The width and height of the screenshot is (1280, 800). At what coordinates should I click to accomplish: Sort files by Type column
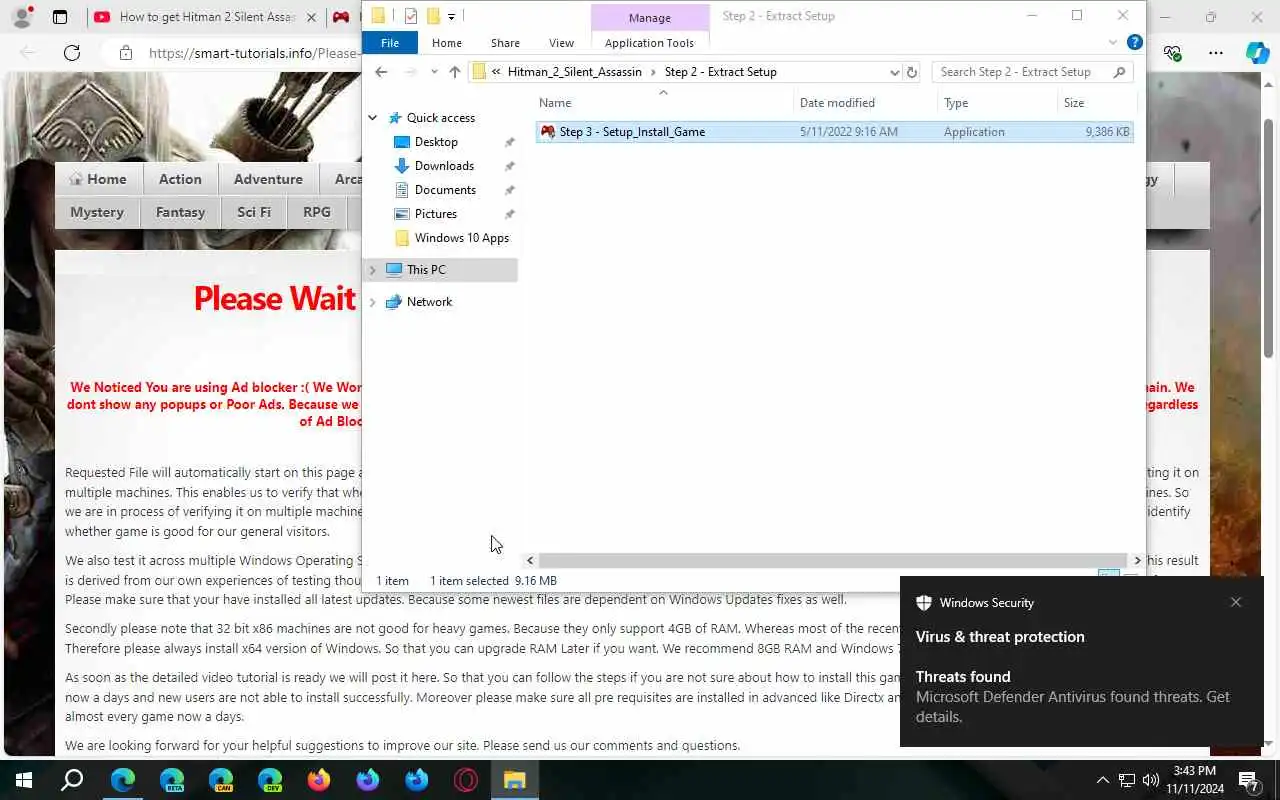coord(997,103)
